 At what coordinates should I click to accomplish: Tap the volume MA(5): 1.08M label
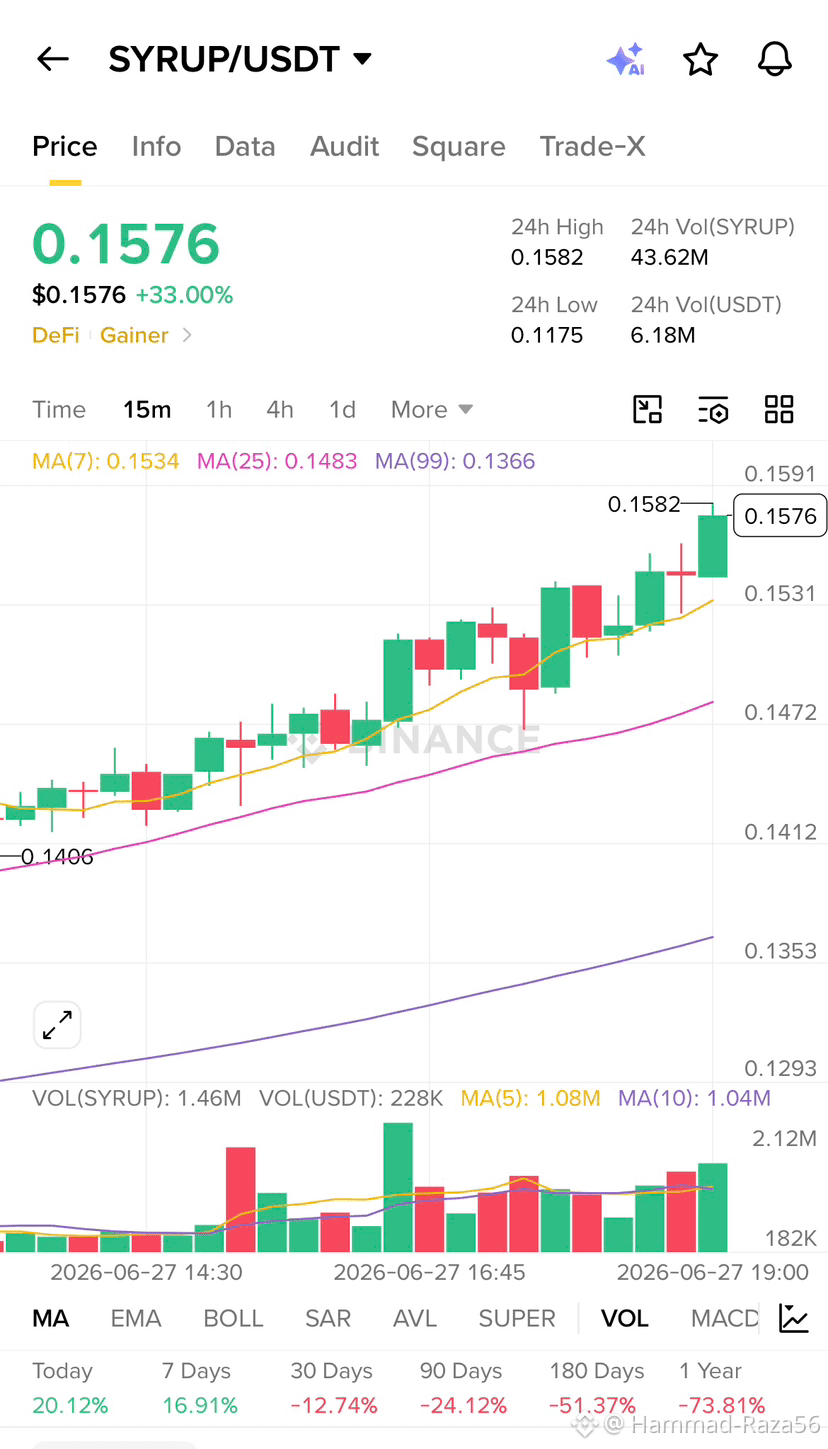530,1098
